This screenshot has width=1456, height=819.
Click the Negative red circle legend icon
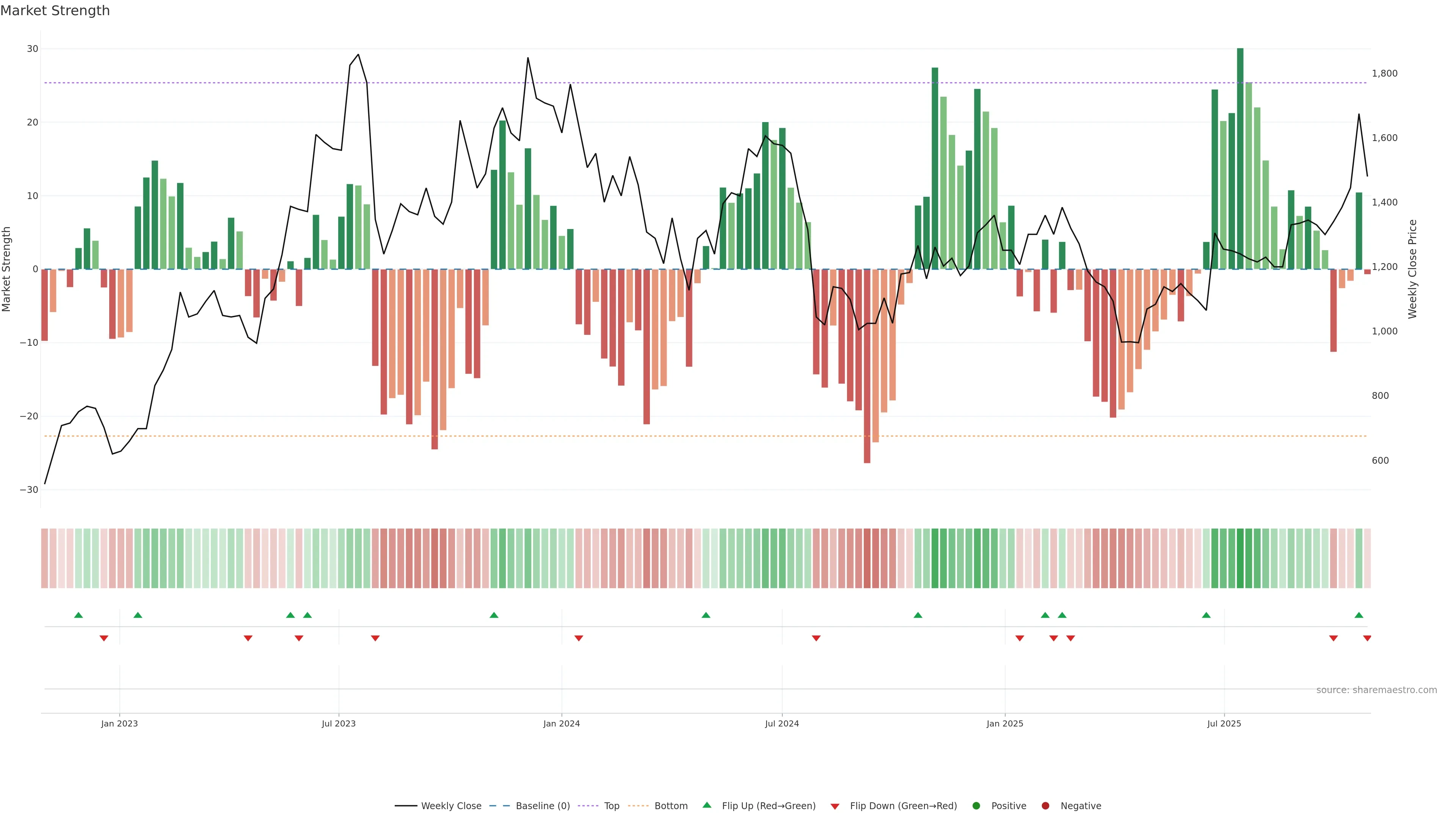pos(1045,805)
